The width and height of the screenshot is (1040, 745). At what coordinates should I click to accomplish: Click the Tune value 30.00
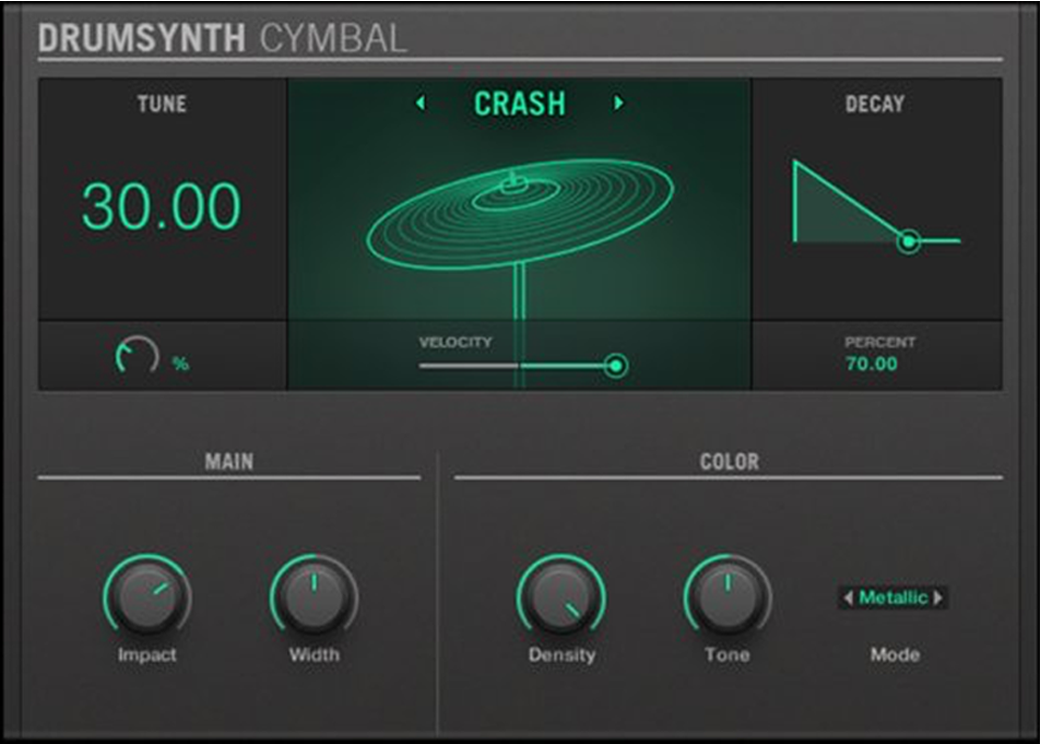tap(161, 207)
